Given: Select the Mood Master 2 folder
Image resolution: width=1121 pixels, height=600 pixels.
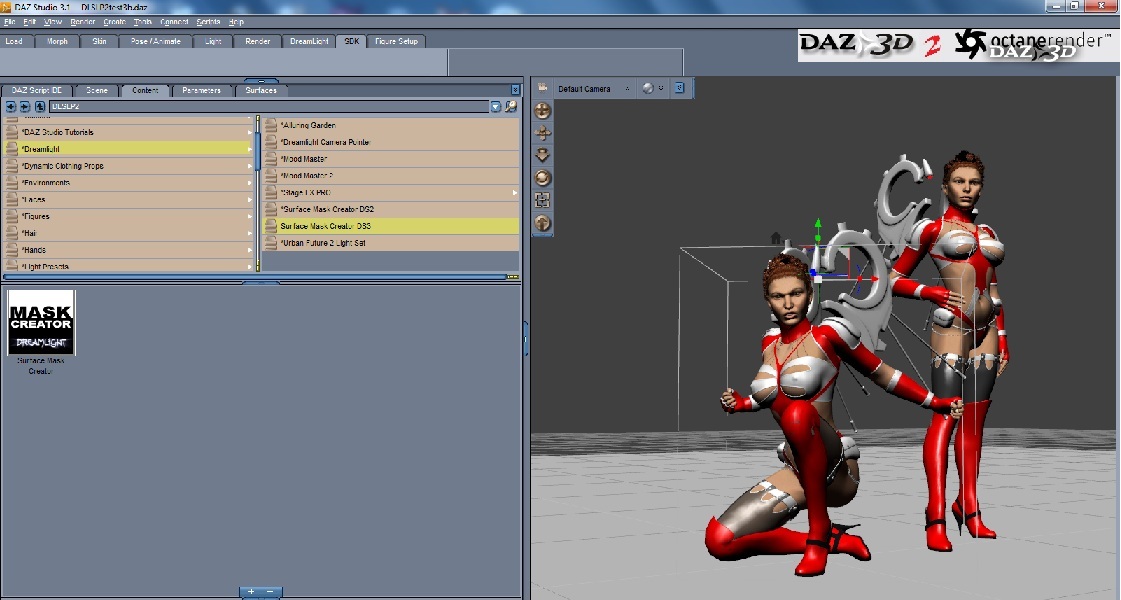Looking at the screenshot, I should tap(391, 175).
